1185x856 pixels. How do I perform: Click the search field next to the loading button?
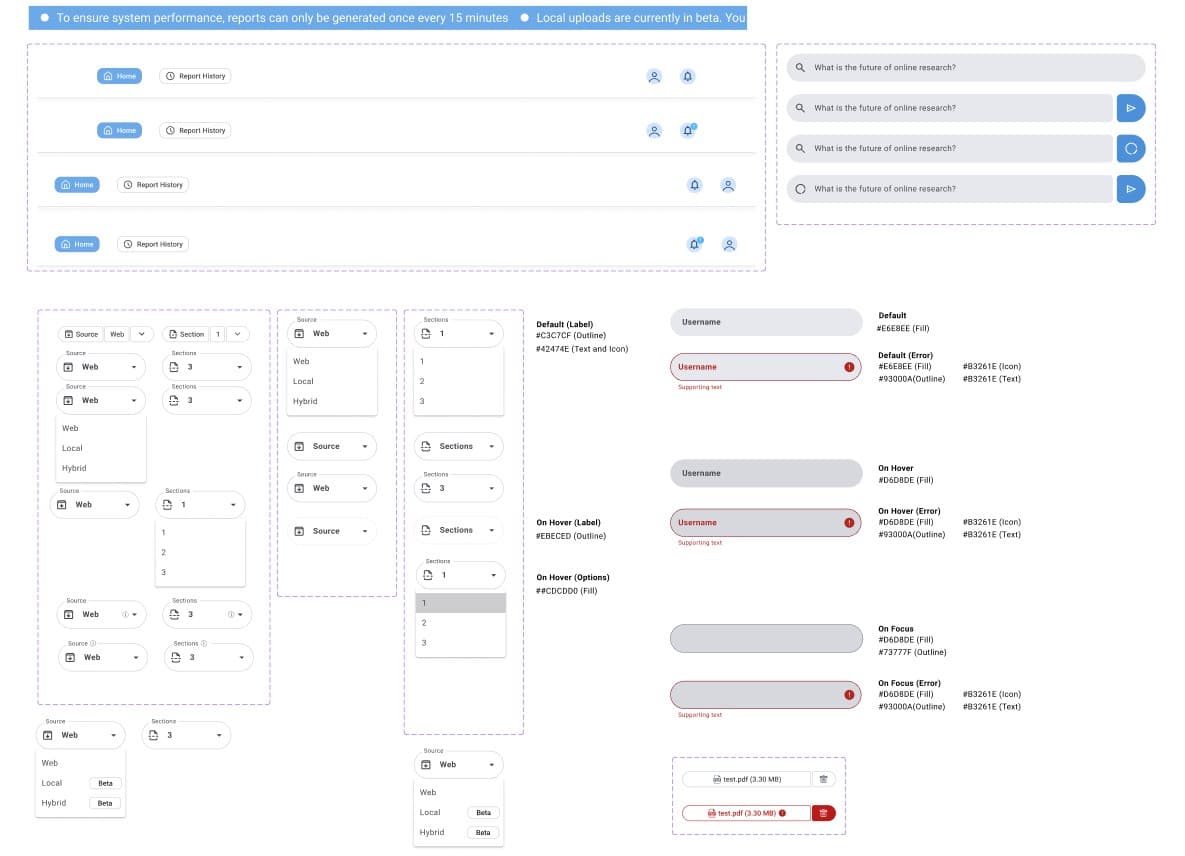click(x=950, y=149)
